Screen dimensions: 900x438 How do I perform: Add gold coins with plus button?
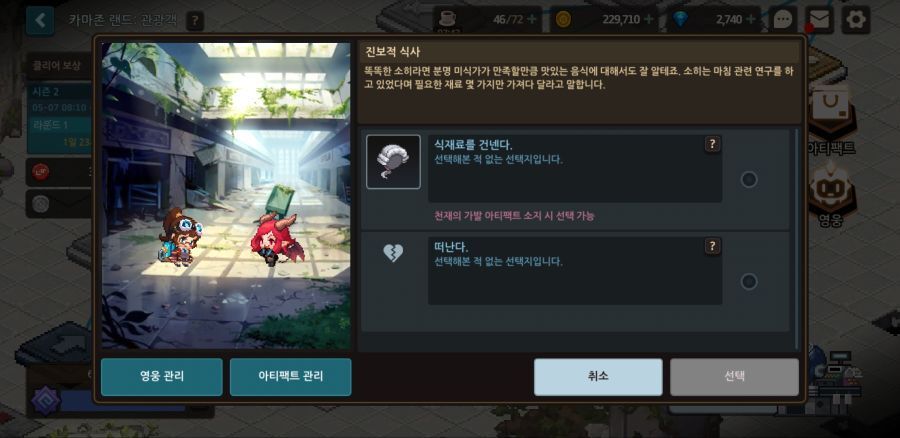click(x=649, y=20)
